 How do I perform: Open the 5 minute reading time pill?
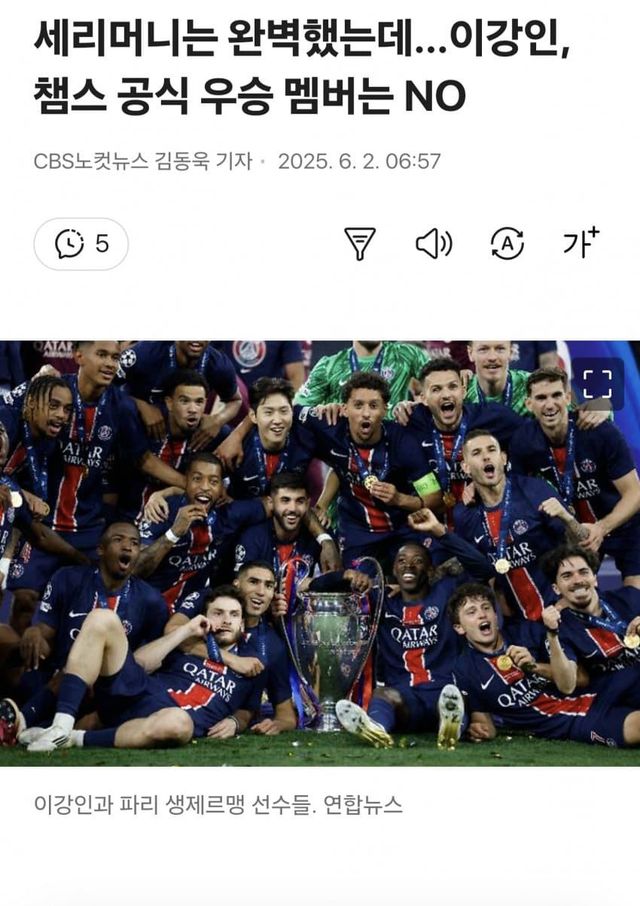[x=81, y=244]
